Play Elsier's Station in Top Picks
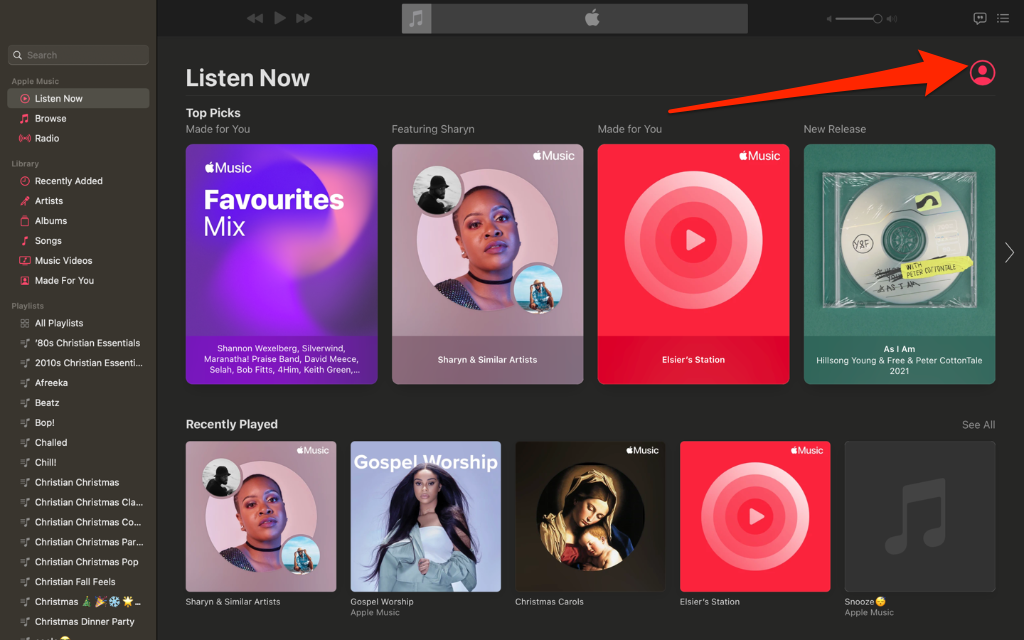1024x640 pixels. [693, 264]
